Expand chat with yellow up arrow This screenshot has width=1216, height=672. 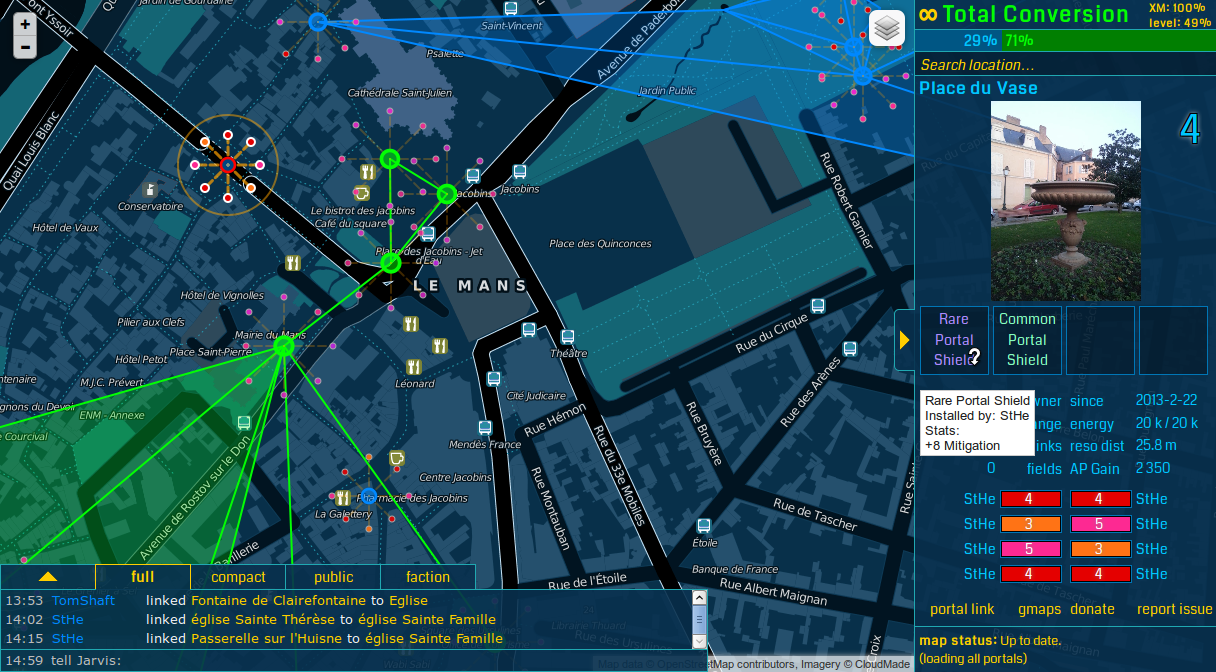[48, 577]
